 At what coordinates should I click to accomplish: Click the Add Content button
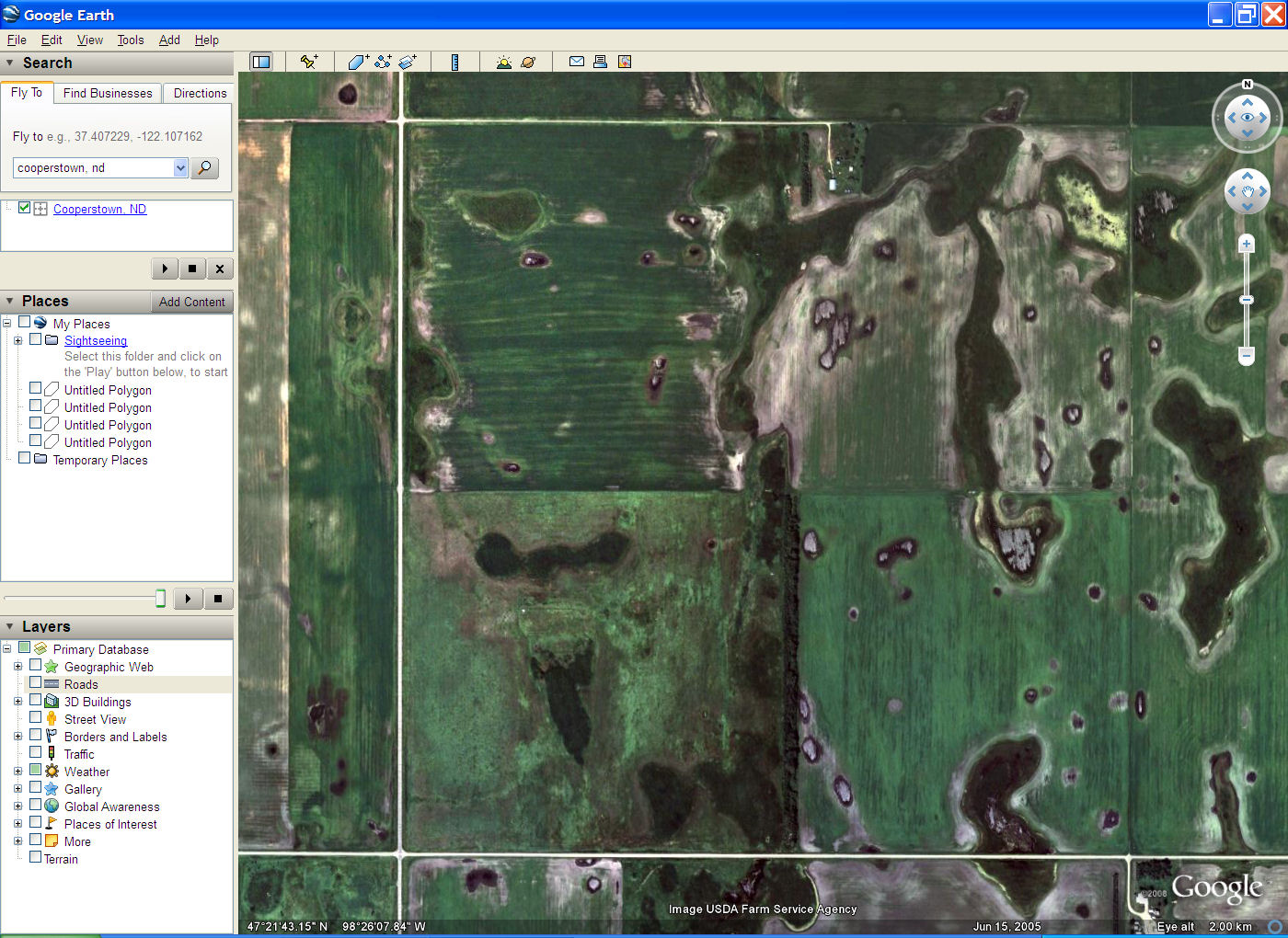pos(191,302)
